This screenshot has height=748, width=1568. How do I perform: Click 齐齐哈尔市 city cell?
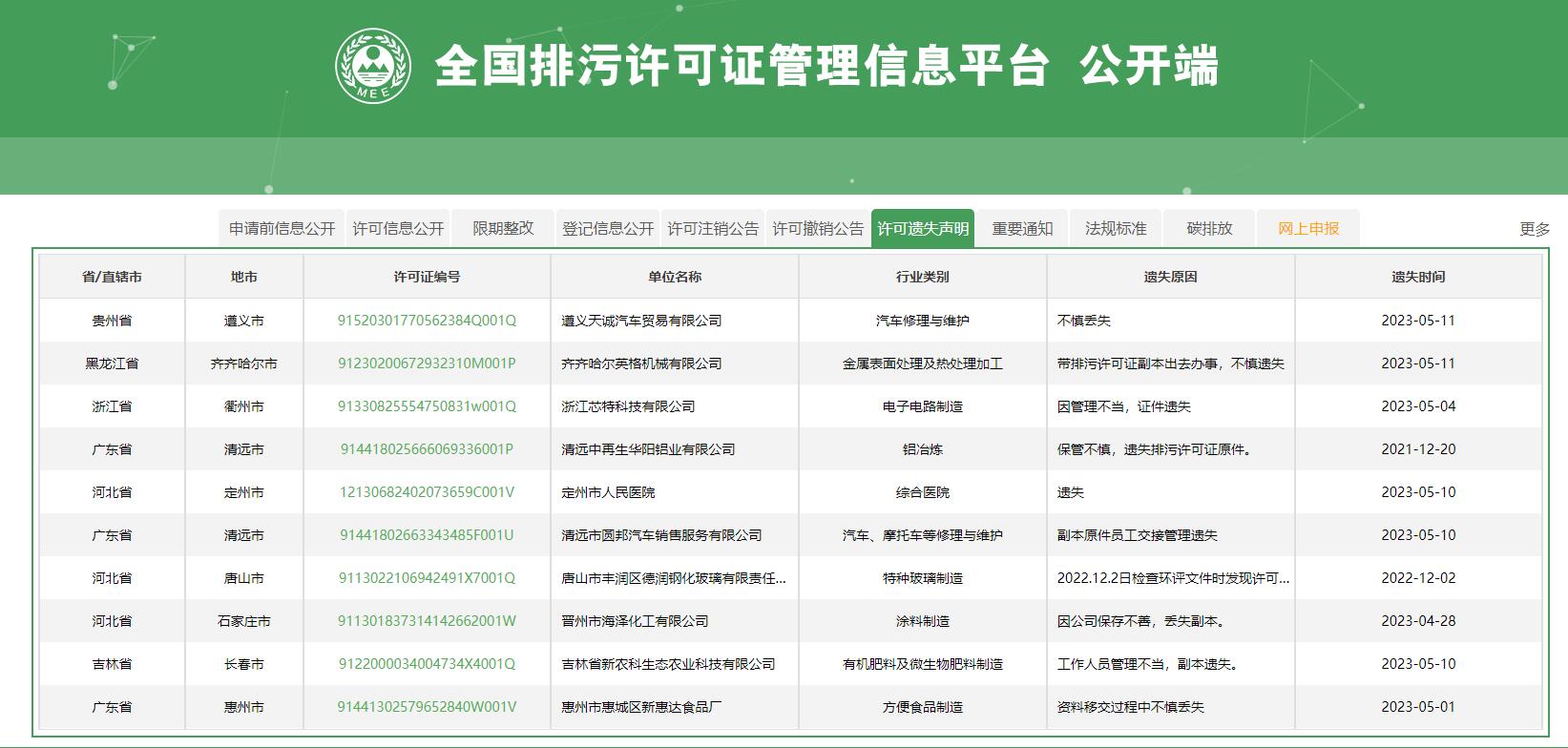click(244, 364)
